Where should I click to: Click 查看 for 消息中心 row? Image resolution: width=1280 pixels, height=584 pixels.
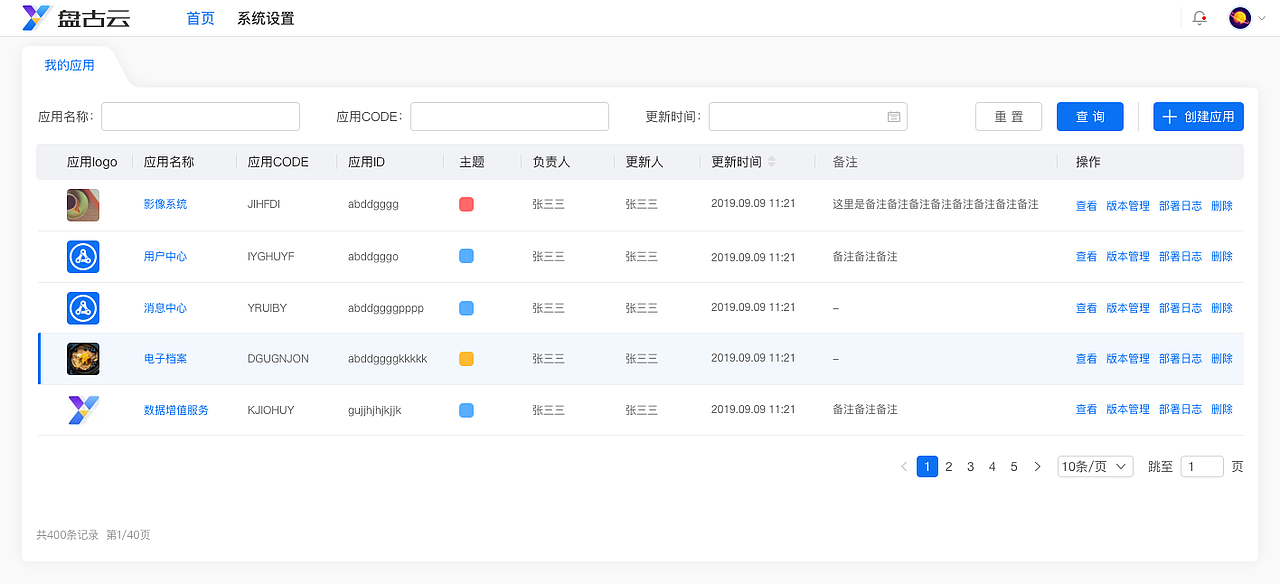1086,309
